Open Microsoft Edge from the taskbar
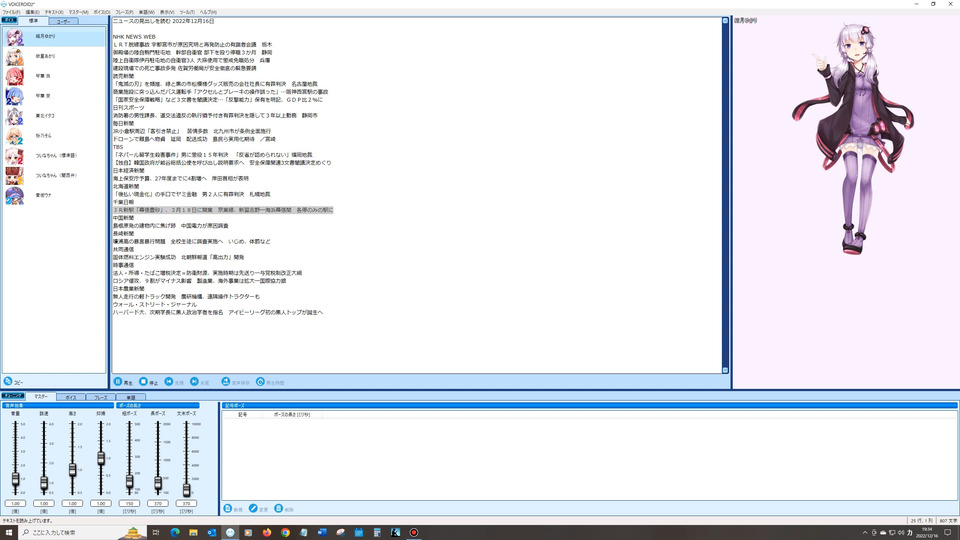This screenshot has height=540, width=960. pyautogui.click(x=174, y=532)
